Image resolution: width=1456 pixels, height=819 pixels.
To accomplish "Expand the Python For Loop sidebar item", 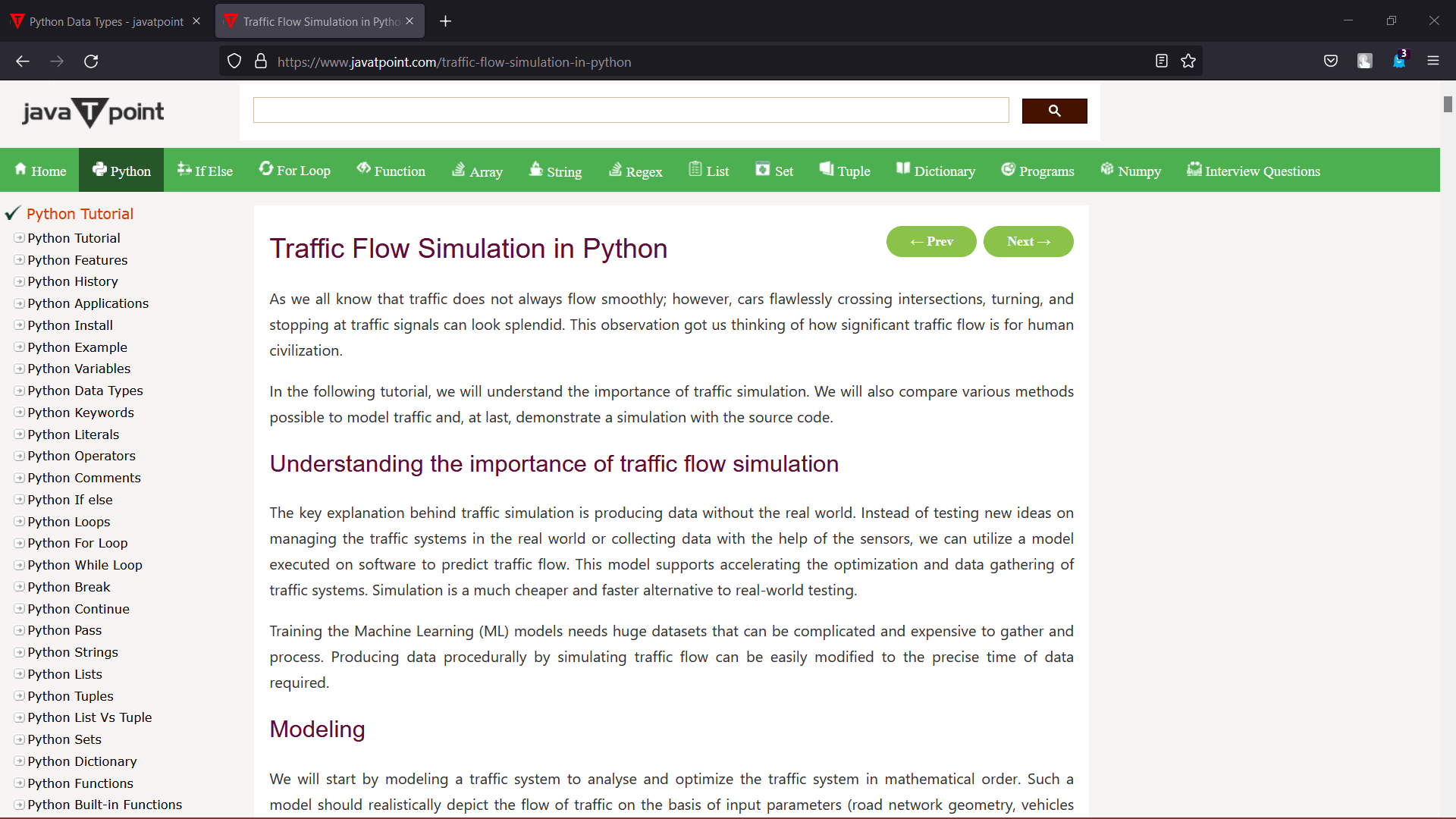I will tap(19, 543).
